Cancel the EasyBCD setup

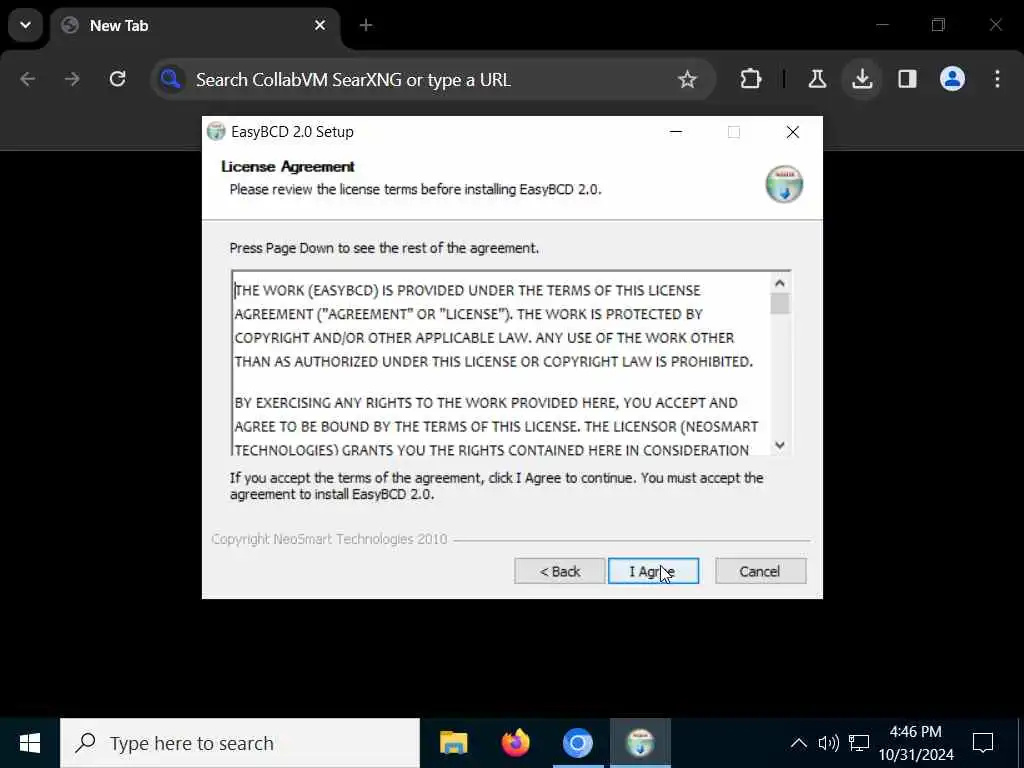760,571
